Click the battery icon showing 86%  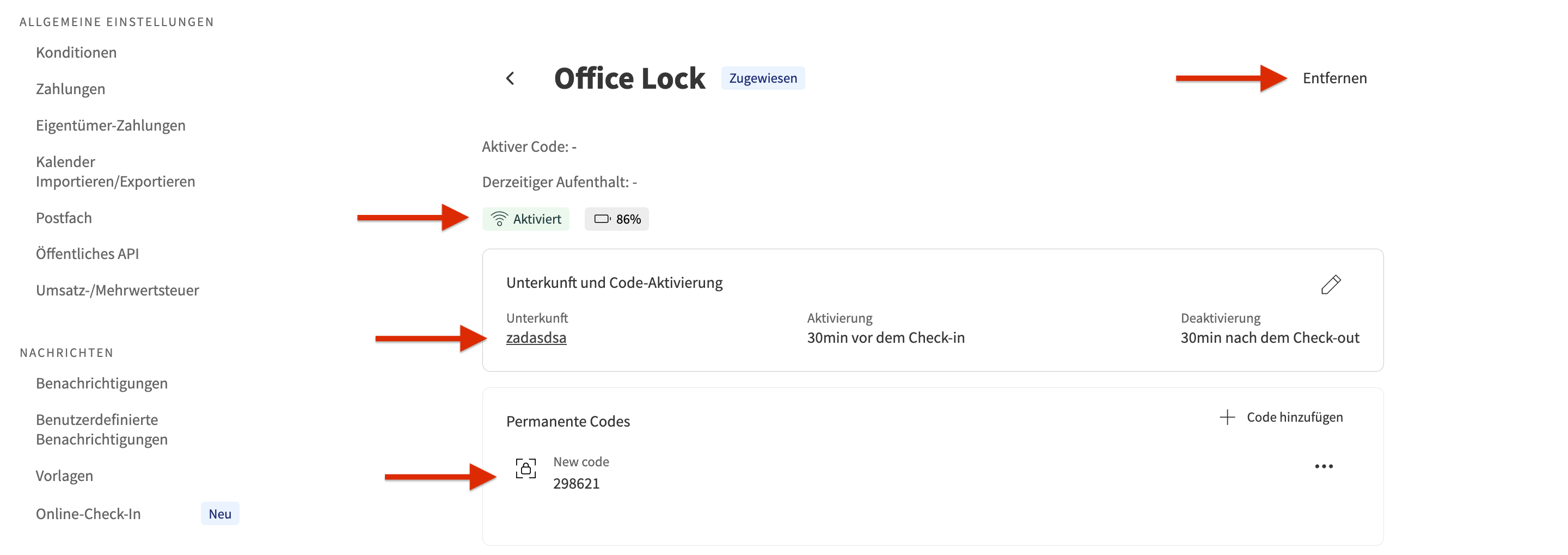click(602, 219)
